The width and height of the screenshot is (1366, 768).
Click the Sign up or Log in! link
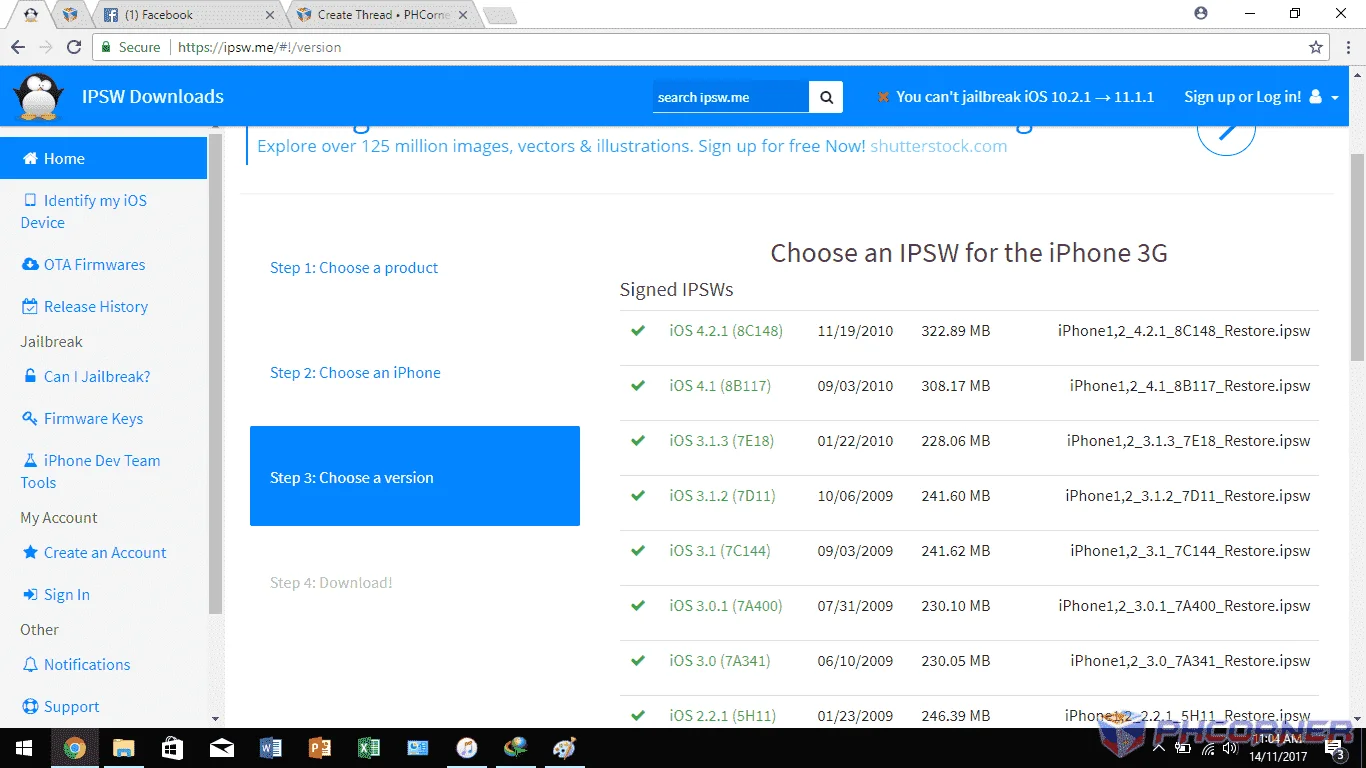coord(1243,97)
